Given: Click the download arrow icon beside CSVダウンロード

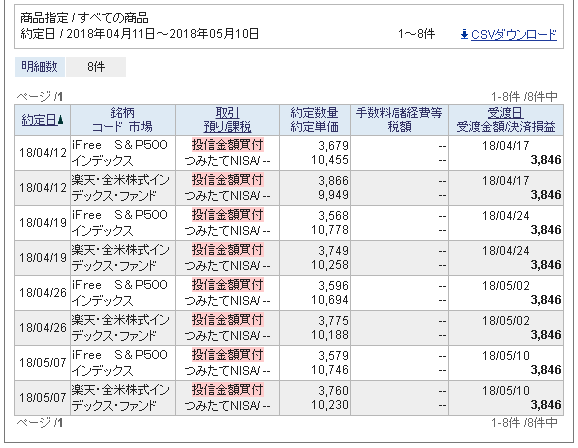Looking at the screenshot, I should tap(464, 34).
